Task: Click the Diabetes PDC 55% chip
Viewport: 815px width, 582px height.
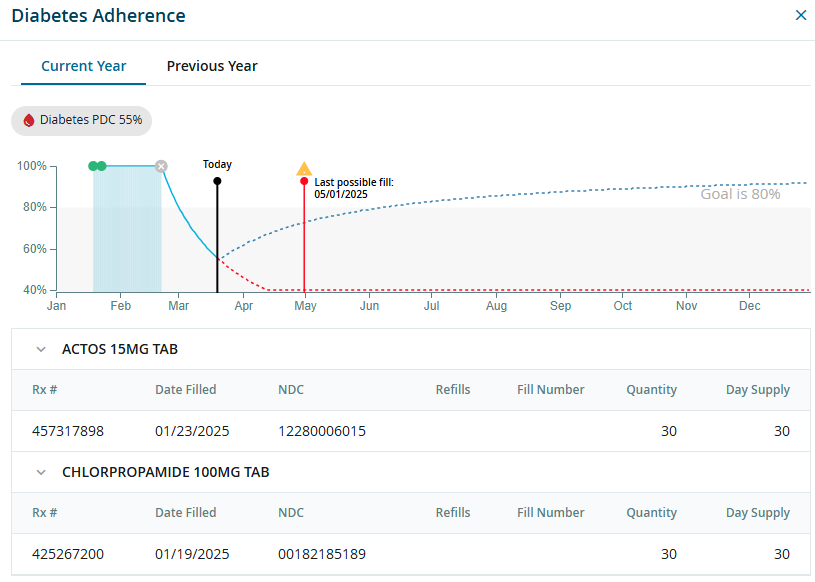Action: click(82, 120)
